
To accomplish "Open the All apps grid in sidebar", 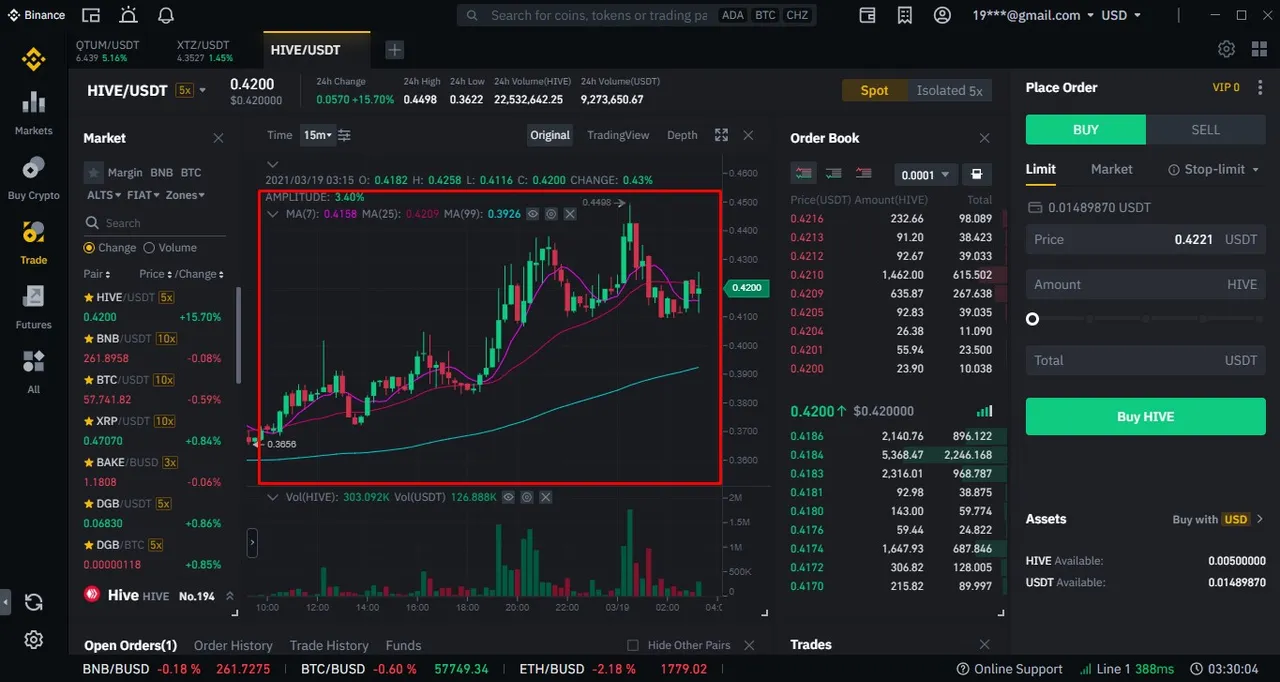I will [33, 370].
